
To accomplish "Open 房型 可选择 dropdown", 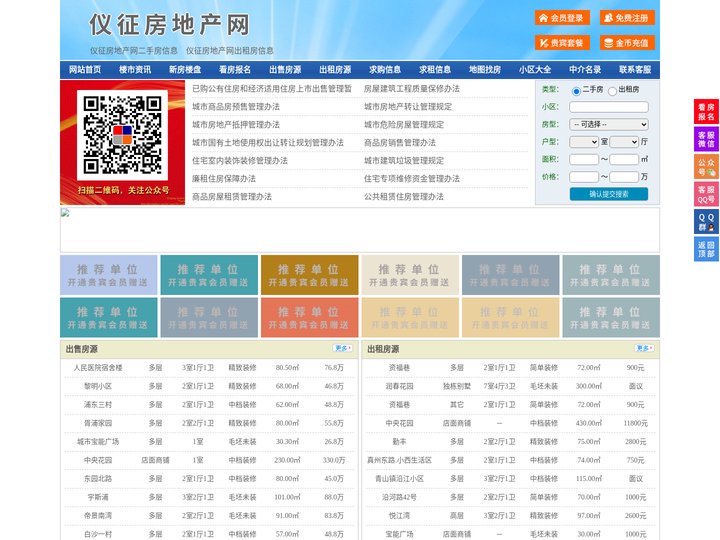I will (x=609, y=124).
